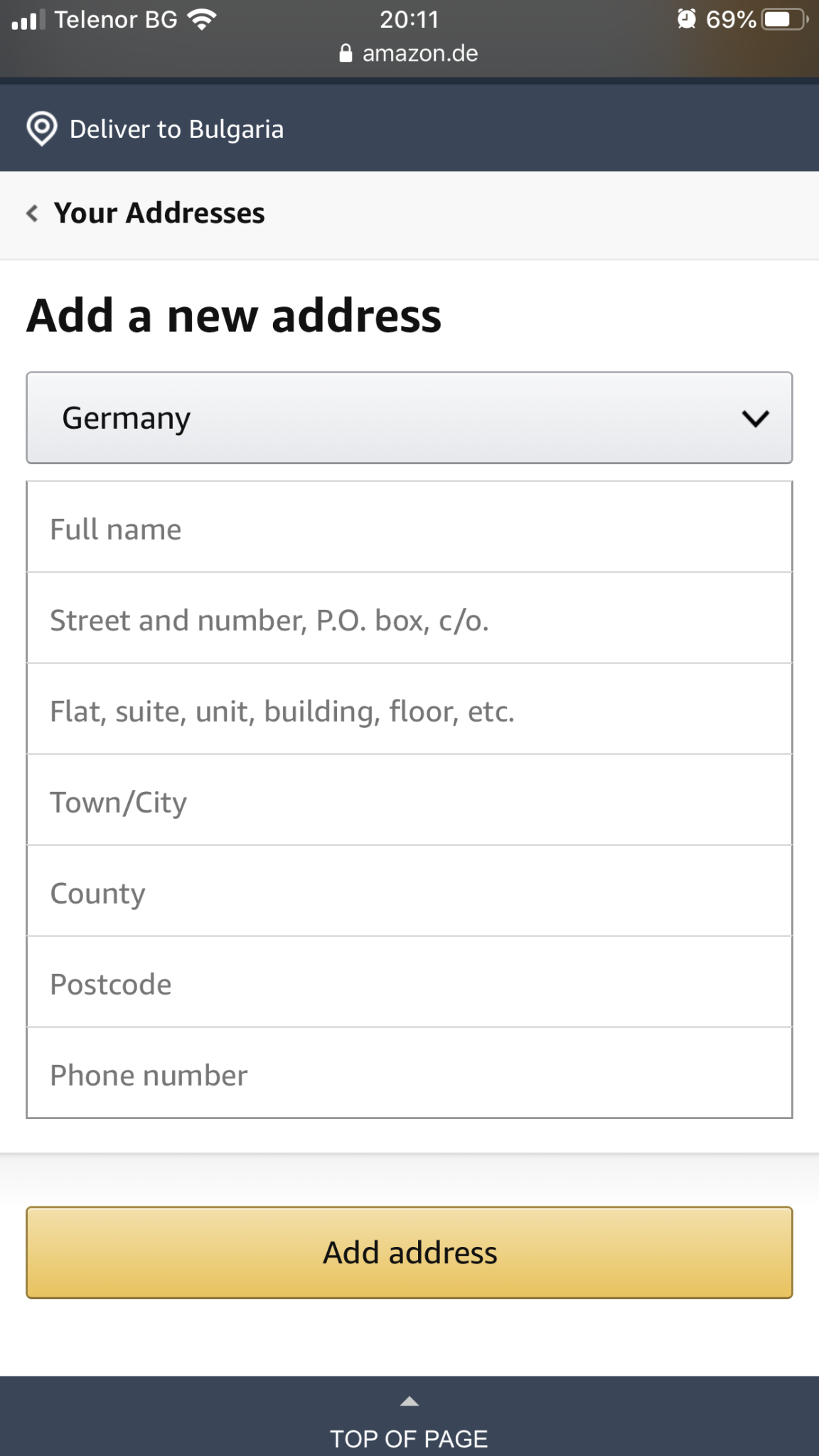
Task: Click into the Postcode field
Action: [x=409, y=984]
